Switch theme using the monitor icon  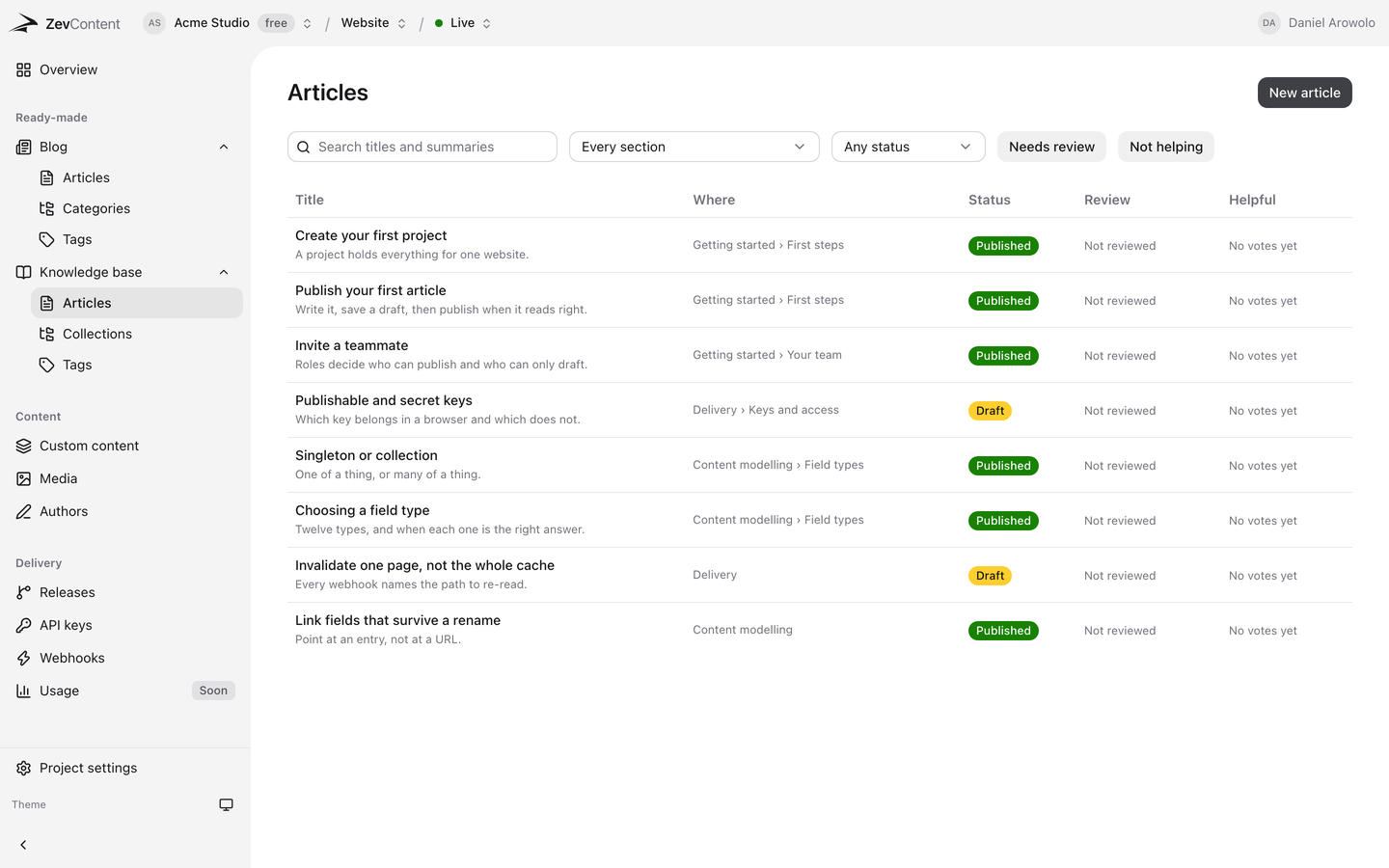[226, 804]
